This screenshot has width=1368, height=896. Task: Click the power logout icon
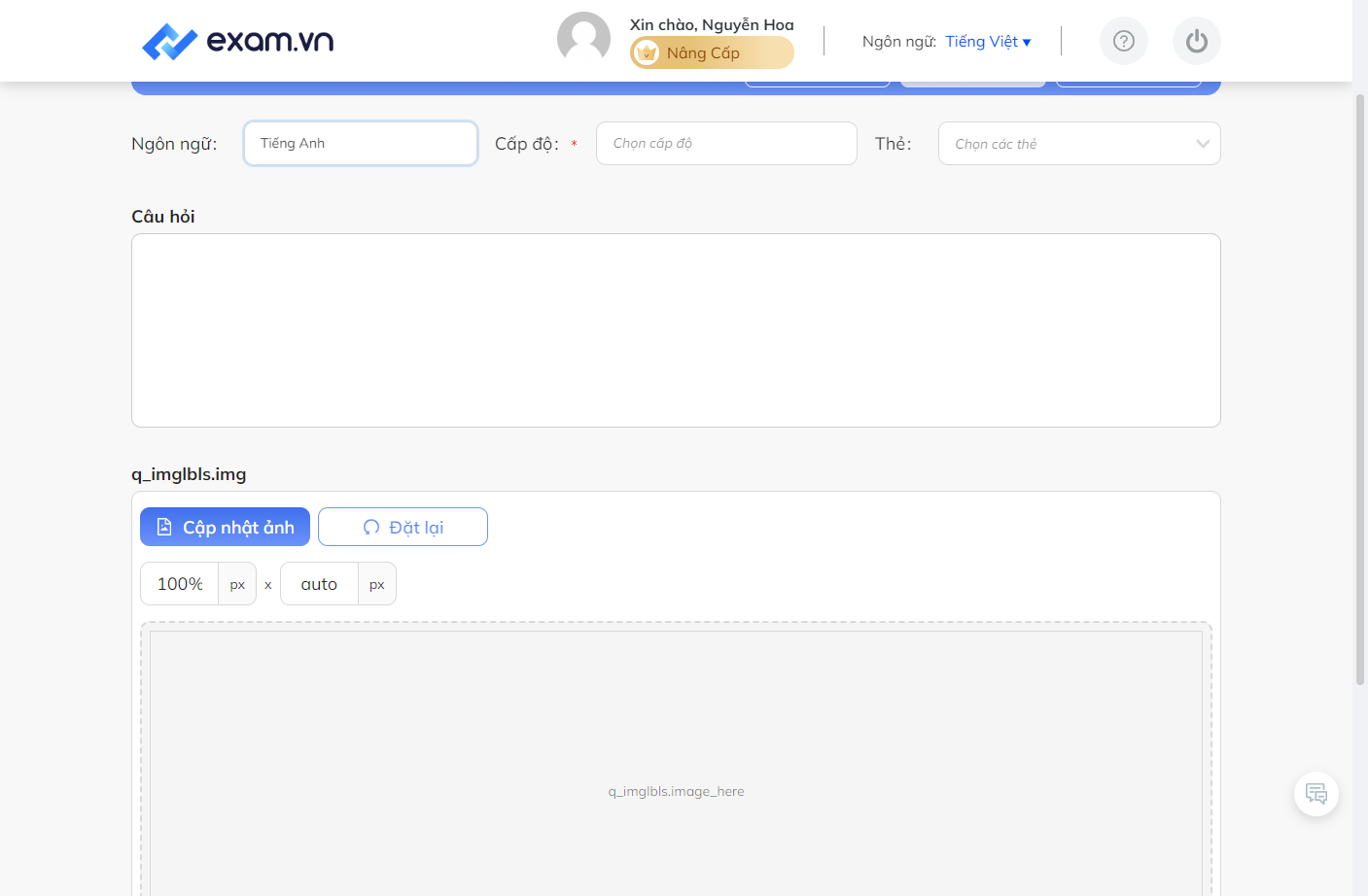pyautogui.click(x=1197, y=41)
